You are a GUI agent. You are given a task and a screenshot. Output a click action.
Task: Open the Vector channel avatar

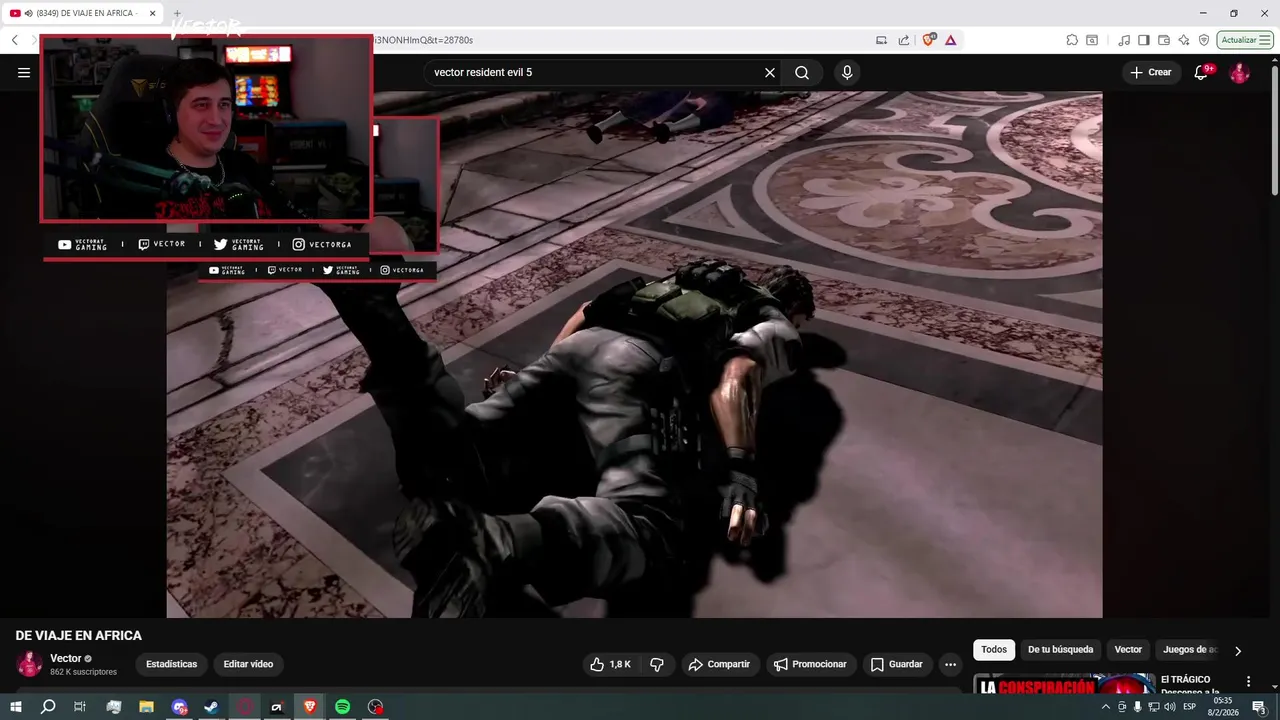click(x=29, y=664)
